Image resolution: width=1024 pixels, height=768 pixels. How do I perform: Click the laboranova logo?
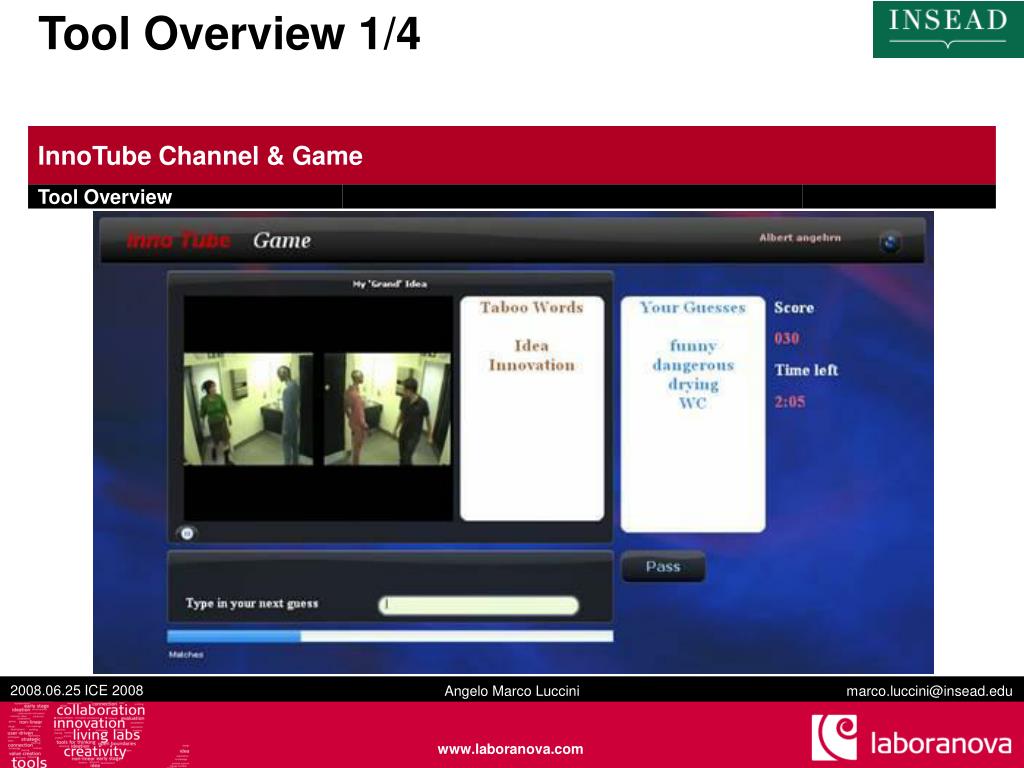(x=912, y=739)
